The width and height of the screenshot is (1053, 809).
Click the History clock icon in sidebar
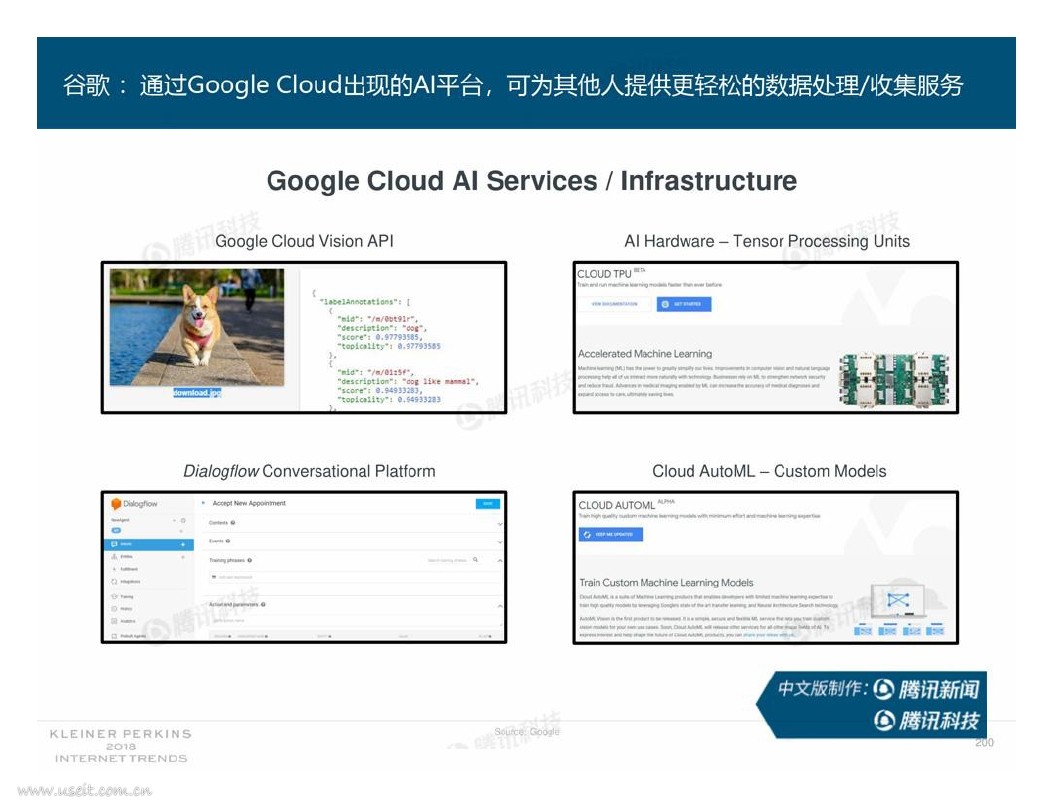(114, 608)
